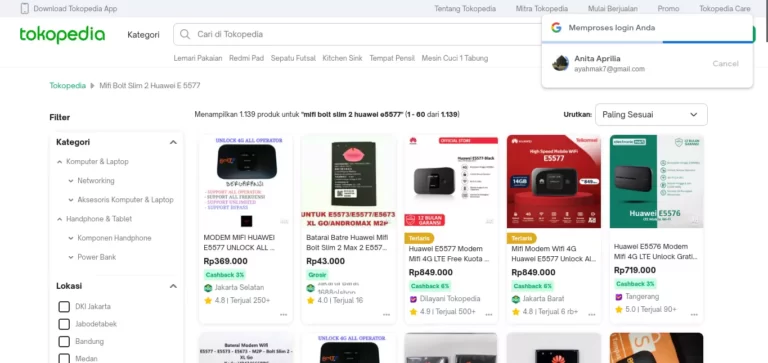
Task: Open three-dot menu on Huawei E5576 Modem card
Action: [x=694, y=315]
